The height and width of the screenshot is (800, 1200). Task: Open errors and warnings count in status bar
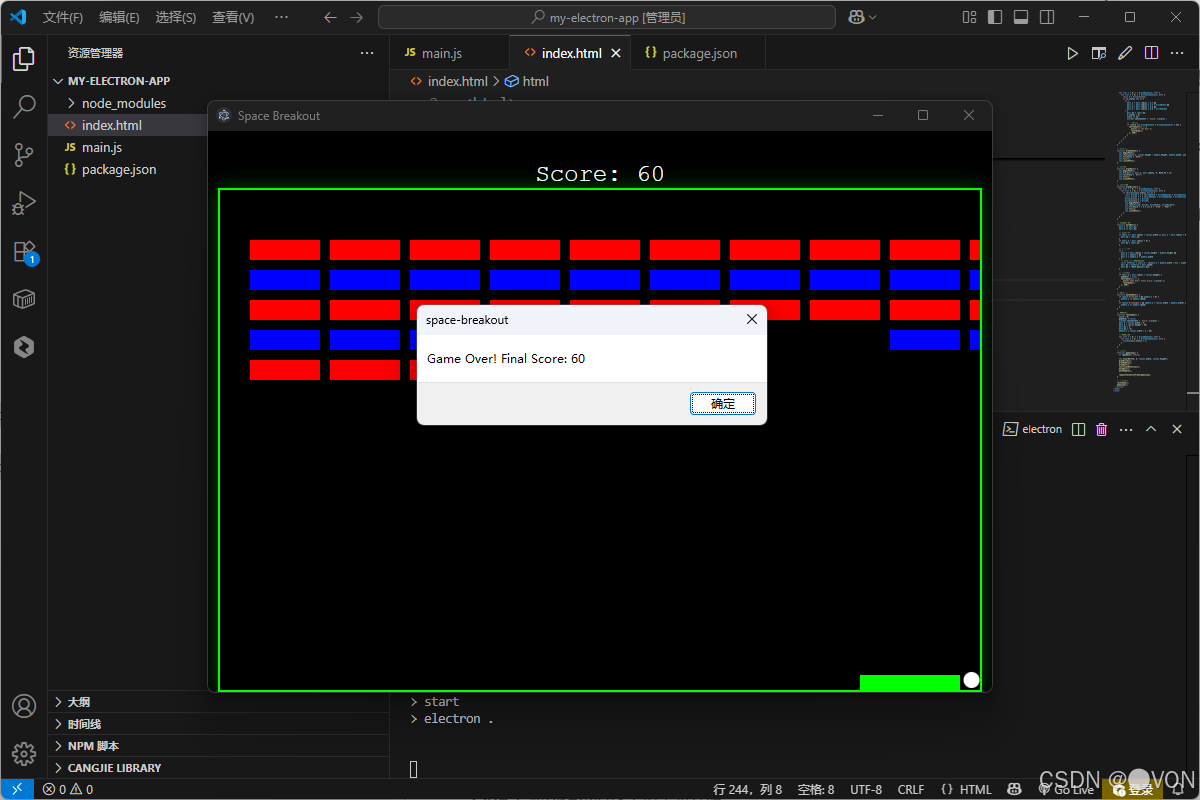pos(68,789)
